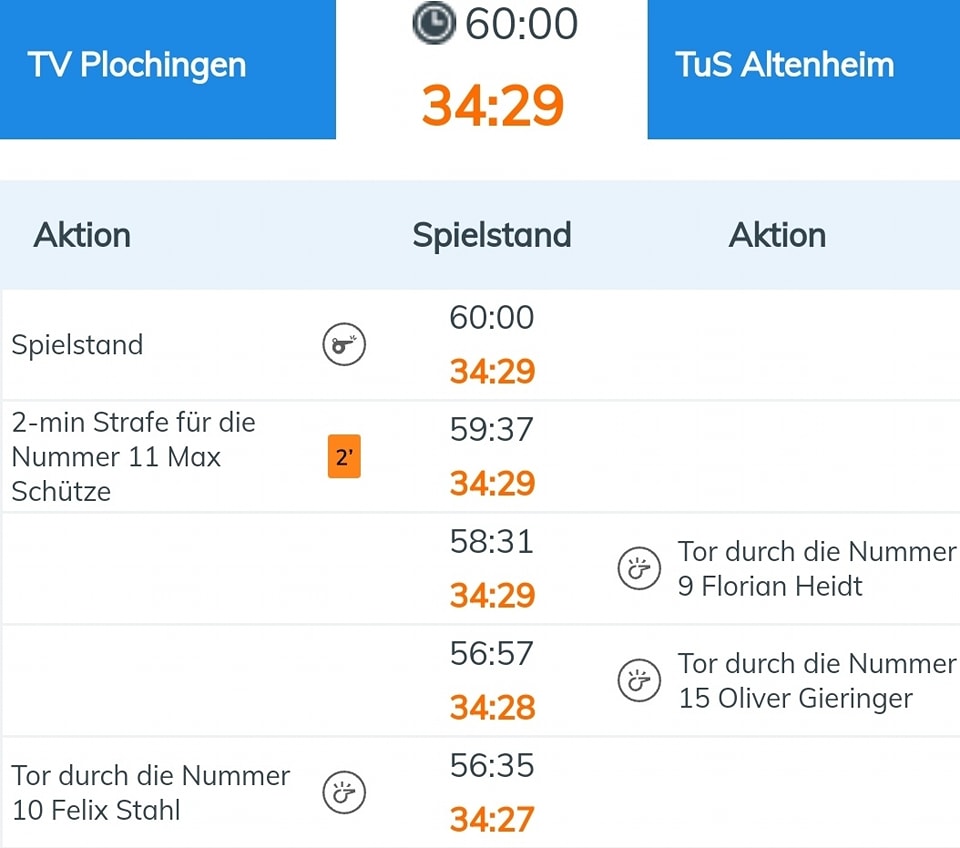Click the orange 2-minute penalty badge

pos(343,457)
